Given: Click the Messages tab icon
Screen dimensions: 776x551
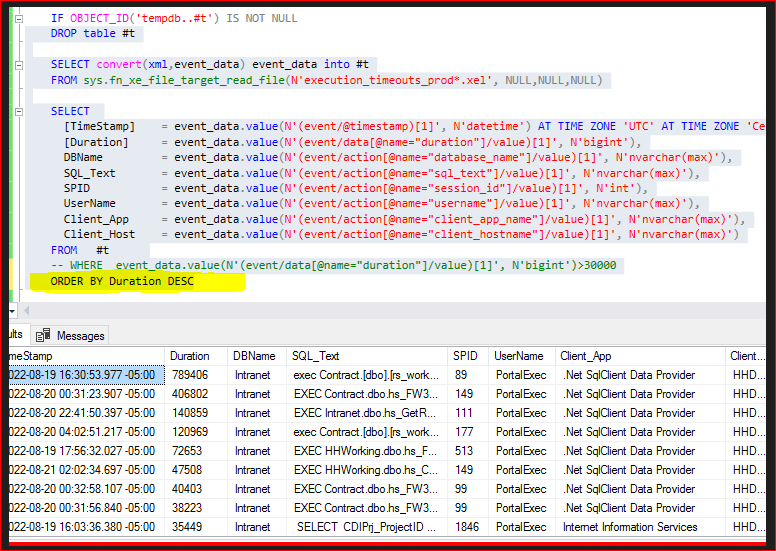Looking at the screenshot, I should tap(45, 335).
